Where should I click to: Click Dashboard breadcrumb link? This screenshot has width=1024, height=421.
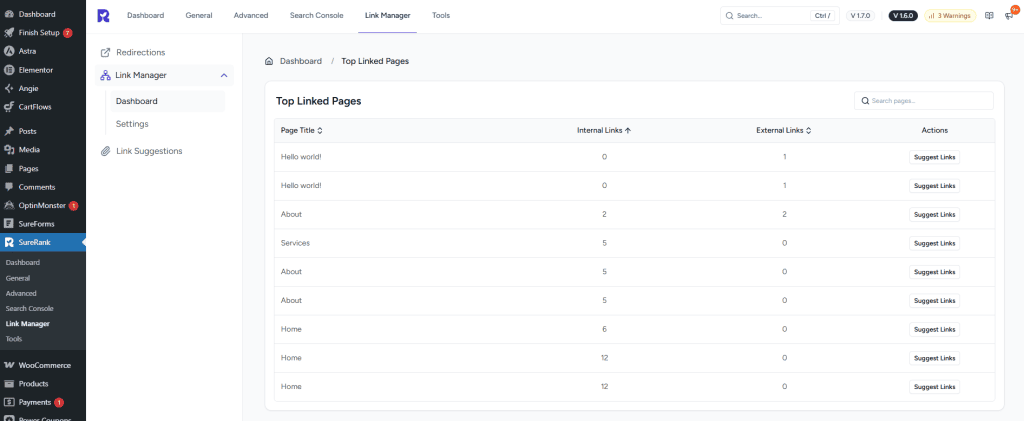coord(301,61)
